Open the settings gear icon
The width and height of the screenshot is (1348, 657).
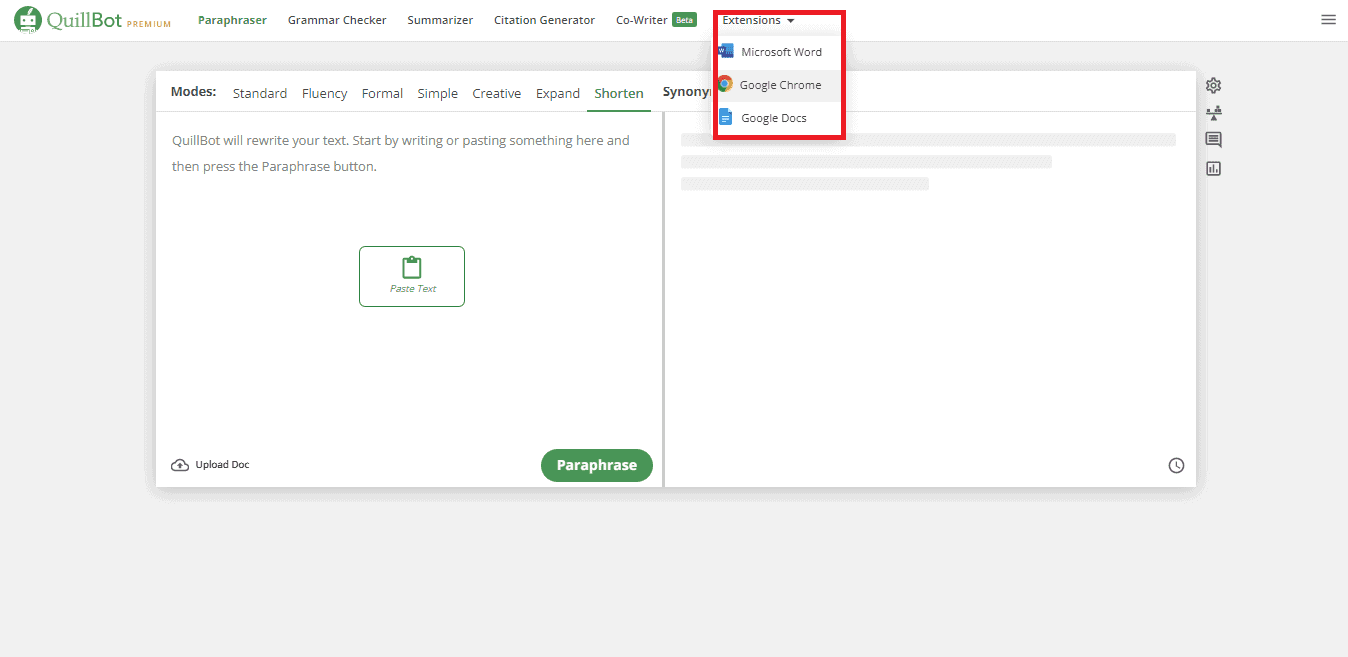click(1214, 86)
